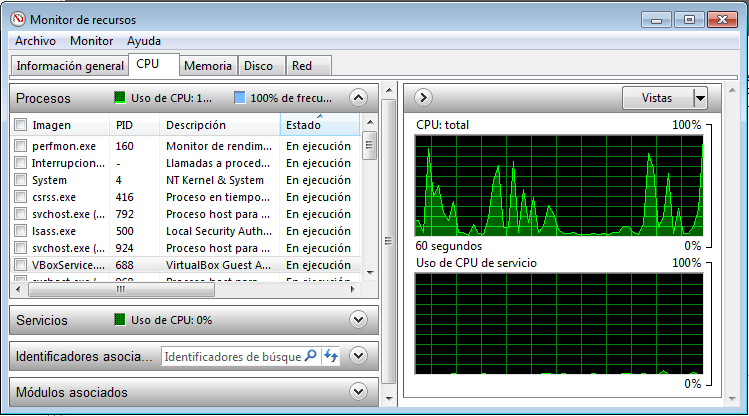Click the search magnifier icon in Identificadores
Screen dimensions: 749x416
tap(310, 356)
